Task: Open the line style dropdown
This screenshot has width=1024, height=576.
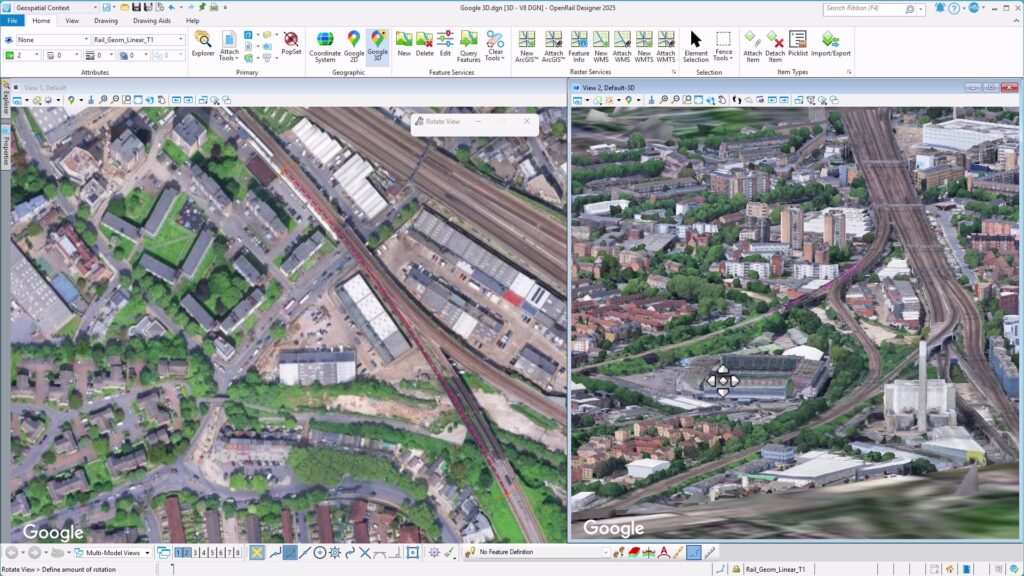Action: click(x=61, y=56)
